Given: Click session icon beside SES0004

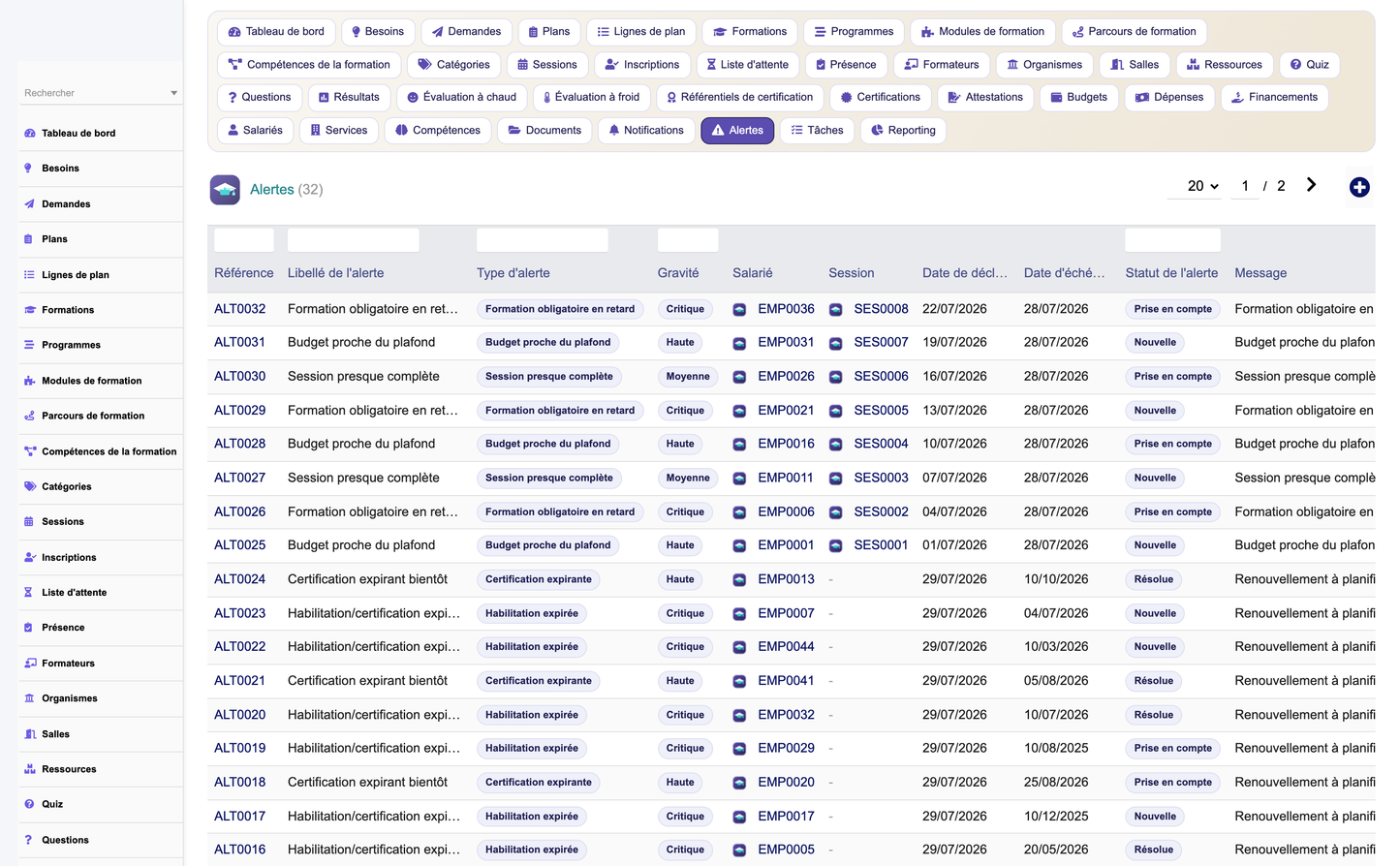Looking at the screenshot, I should [x=835, y=444].
